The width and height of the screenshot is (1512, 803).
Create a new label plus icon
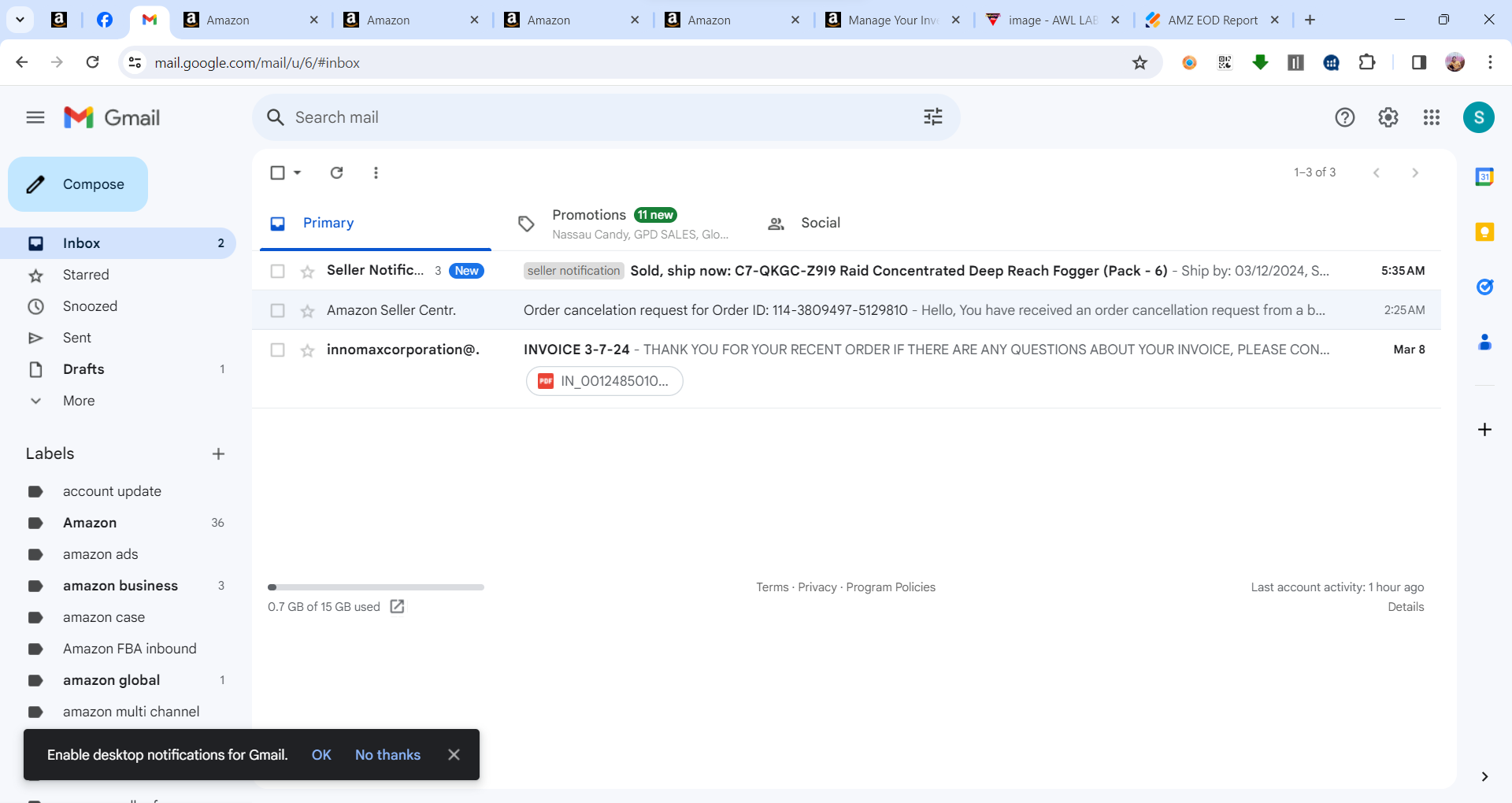[x=218, y=453]
